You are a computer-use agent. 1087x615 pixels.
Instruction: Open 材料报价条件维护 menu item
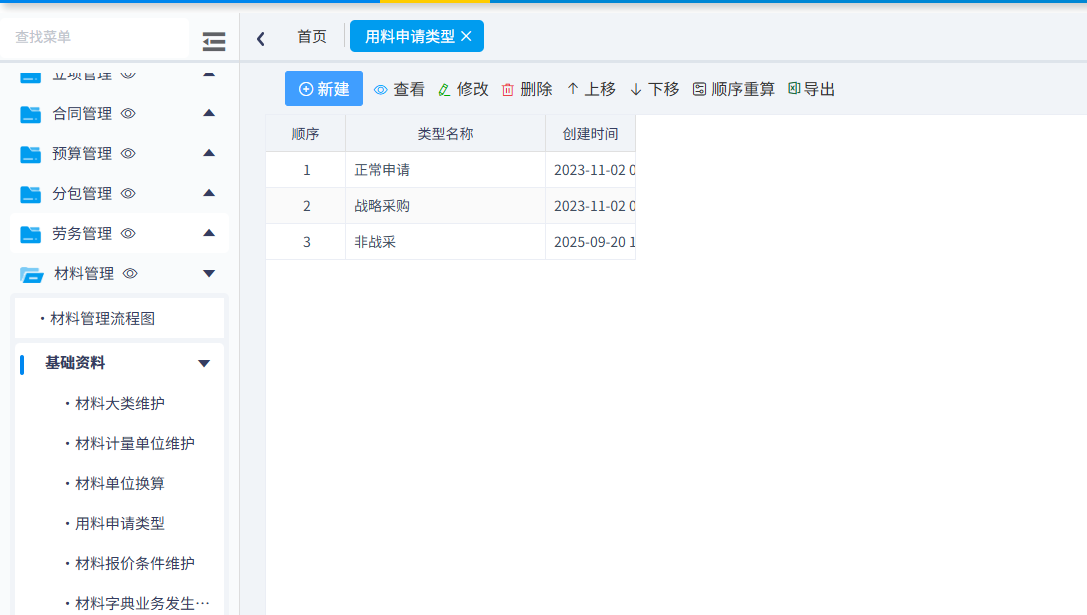[x=134, y=564]
